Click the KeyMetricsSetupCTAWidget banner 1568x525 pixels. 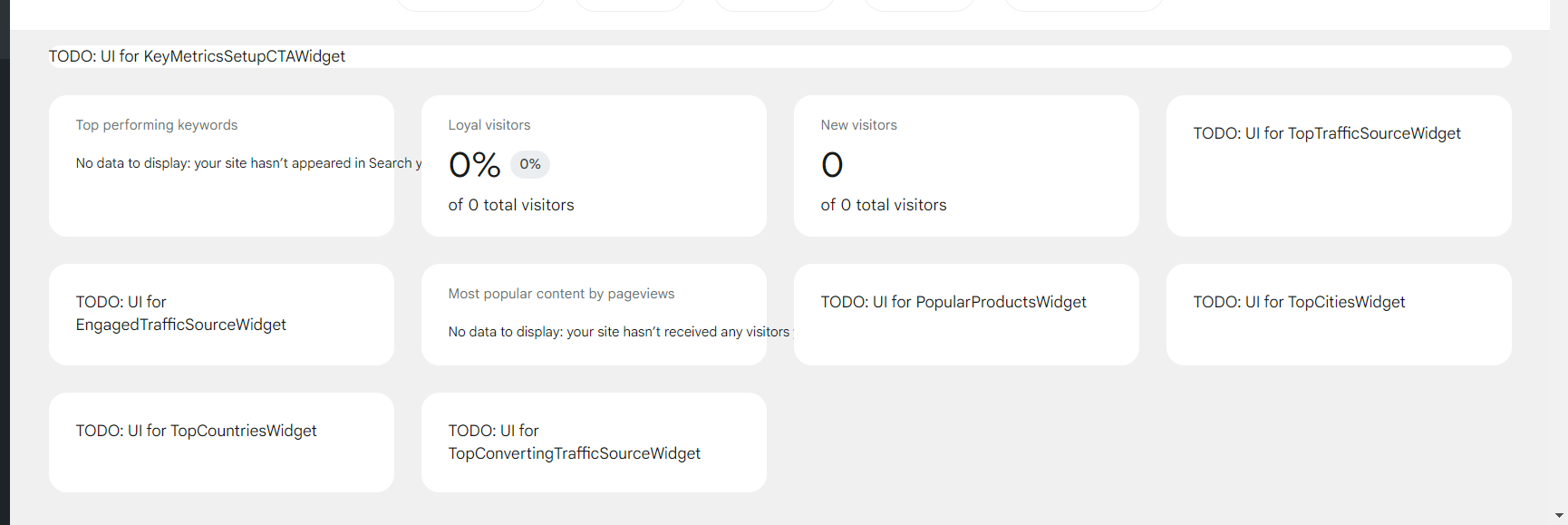coord(779,55)
